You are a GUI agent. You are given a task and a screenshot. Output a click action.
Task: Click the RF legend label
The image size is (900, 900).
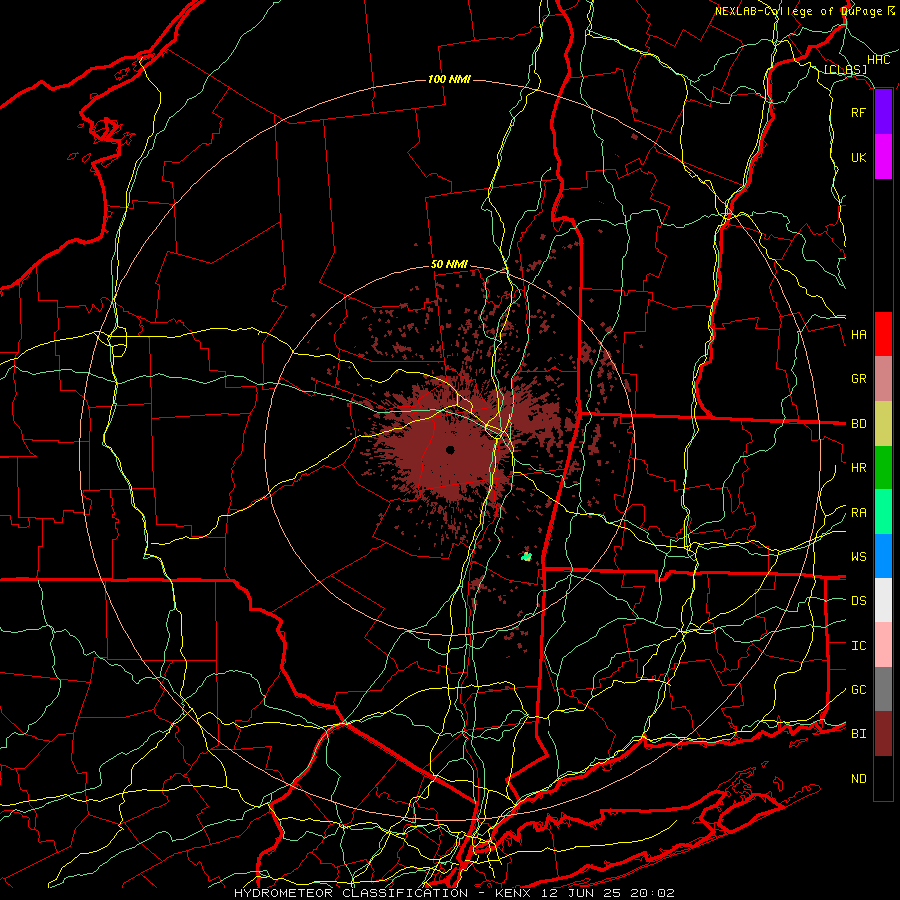pos(858,112)
